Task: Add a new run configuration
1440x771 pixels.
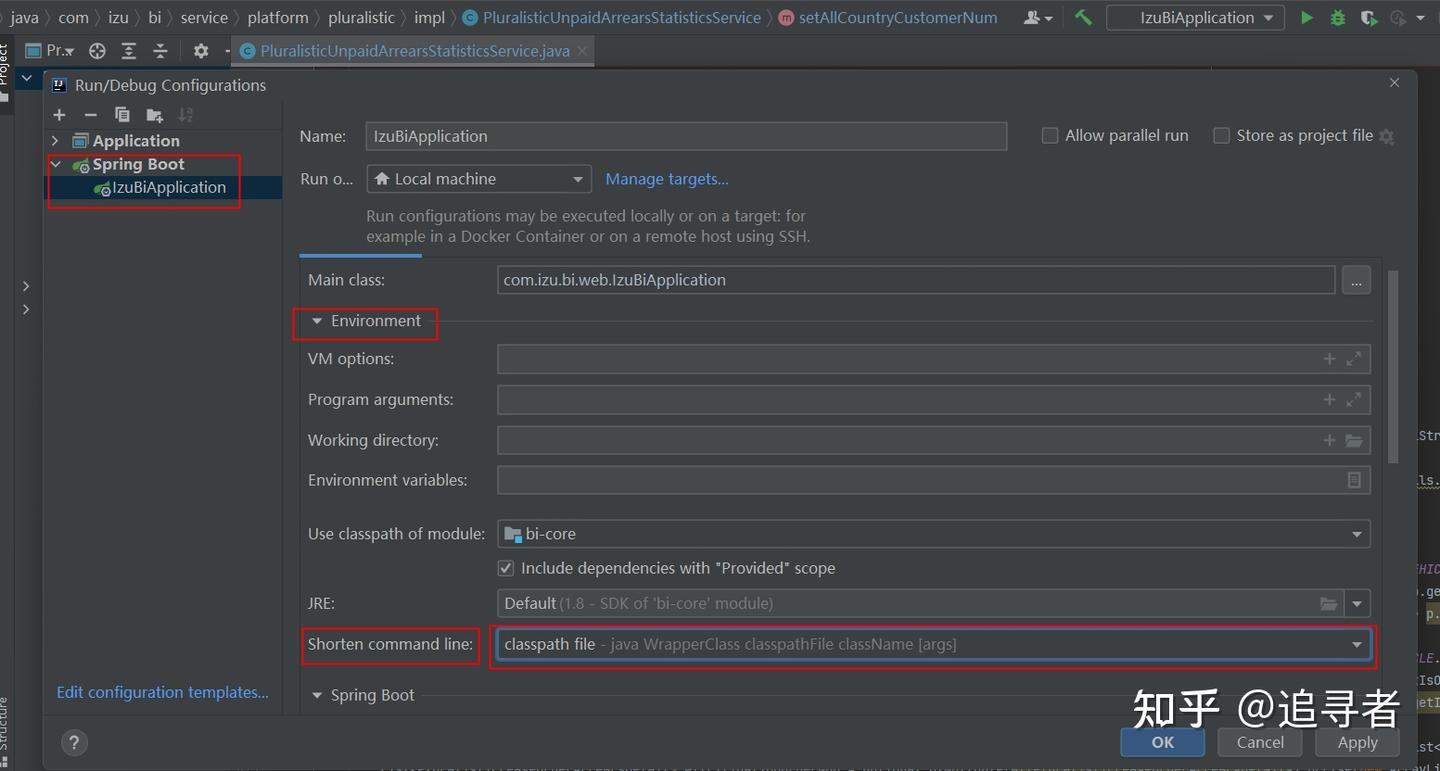Action: (x=59, y=114)
